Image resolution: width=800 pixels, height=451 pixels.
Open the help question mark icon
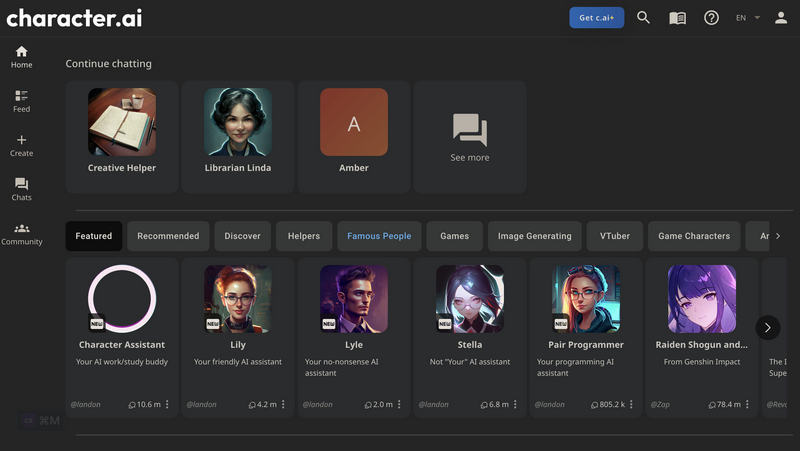tap(711, 18)
